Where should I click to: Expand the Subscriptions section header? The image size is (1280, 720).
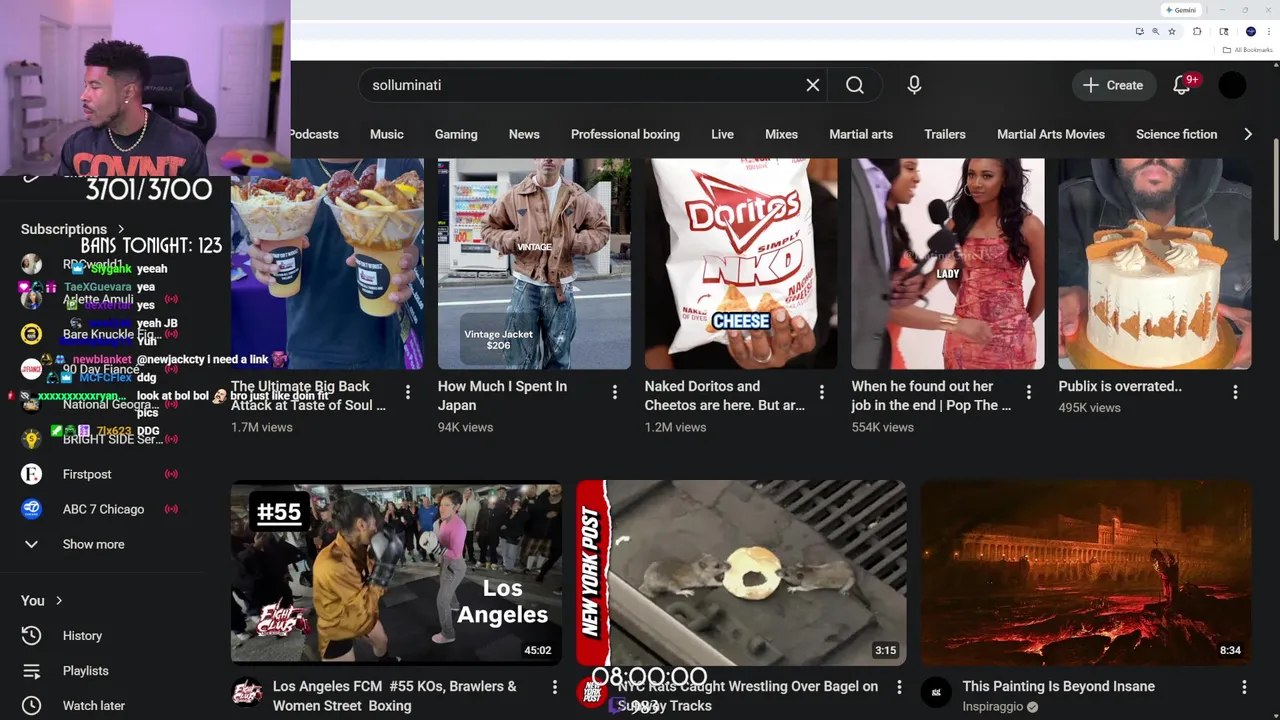73,229
